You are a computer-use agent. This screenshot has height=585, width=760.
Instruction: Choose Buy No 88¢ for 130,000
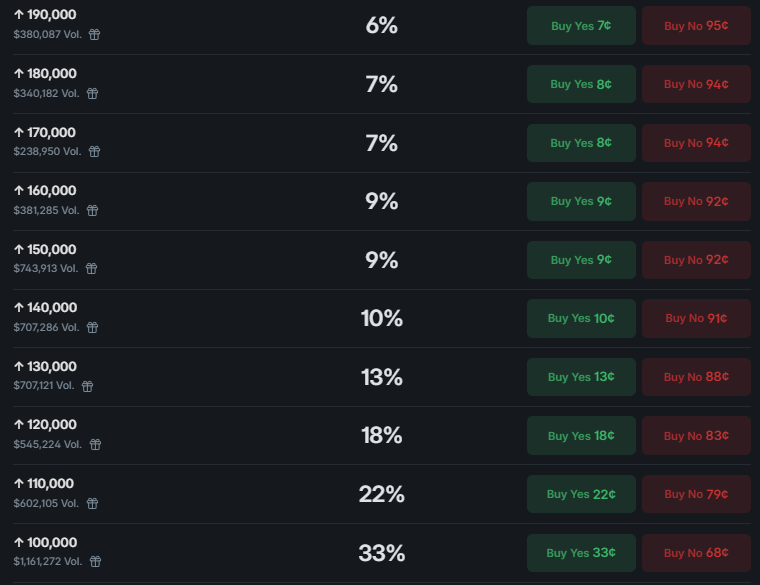coord(696,377)
